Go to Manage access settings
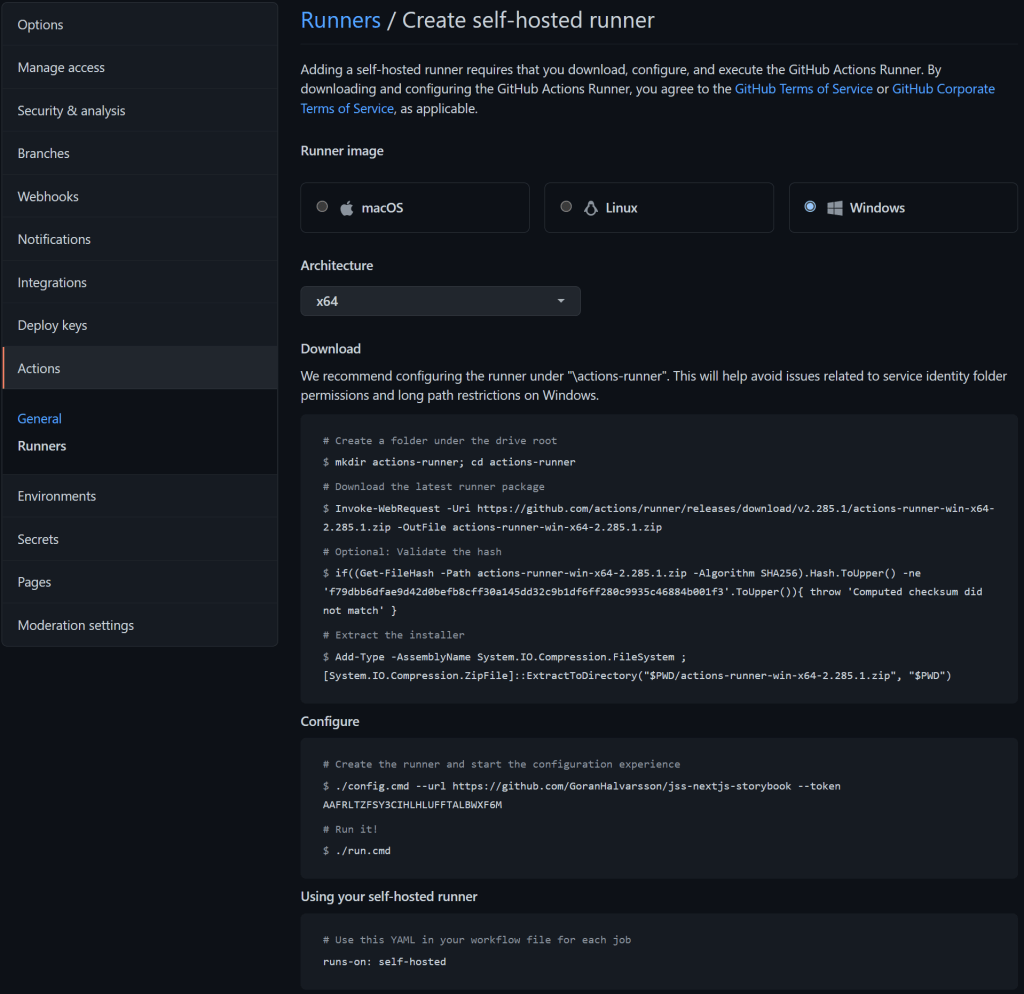This screenshot has height=994, width=1024. [61, 67]
